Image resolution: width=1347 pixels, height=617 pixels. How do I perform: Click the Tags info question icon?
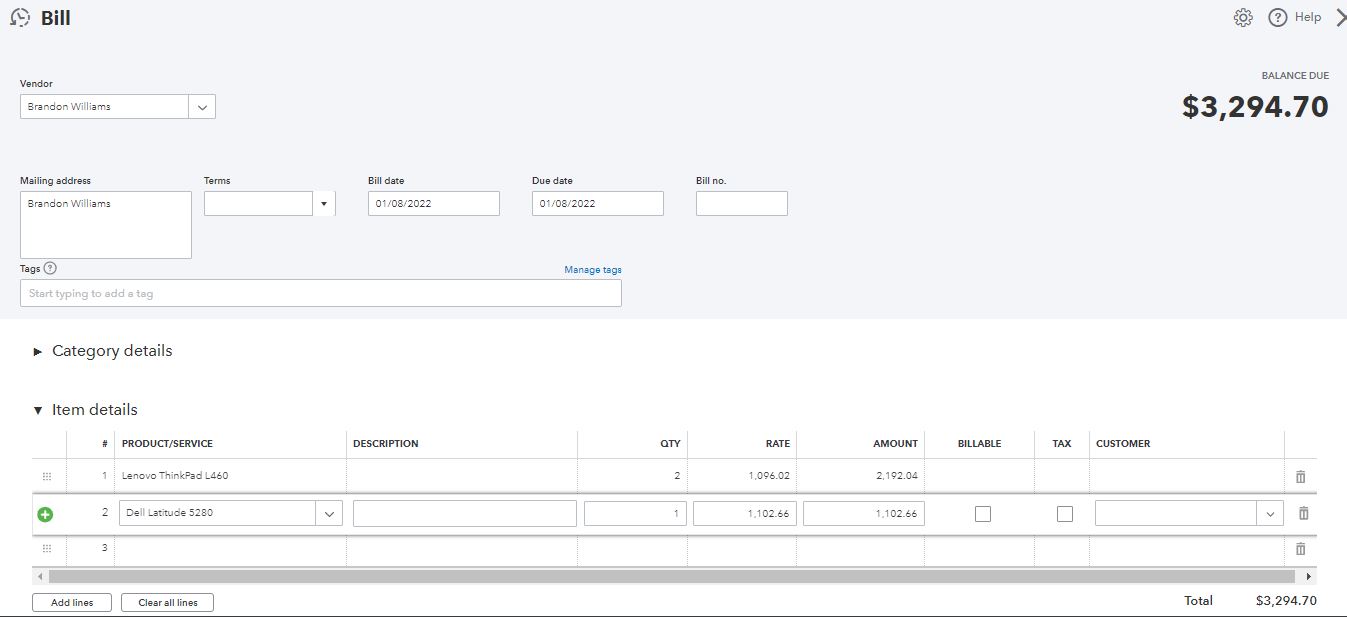51,268
